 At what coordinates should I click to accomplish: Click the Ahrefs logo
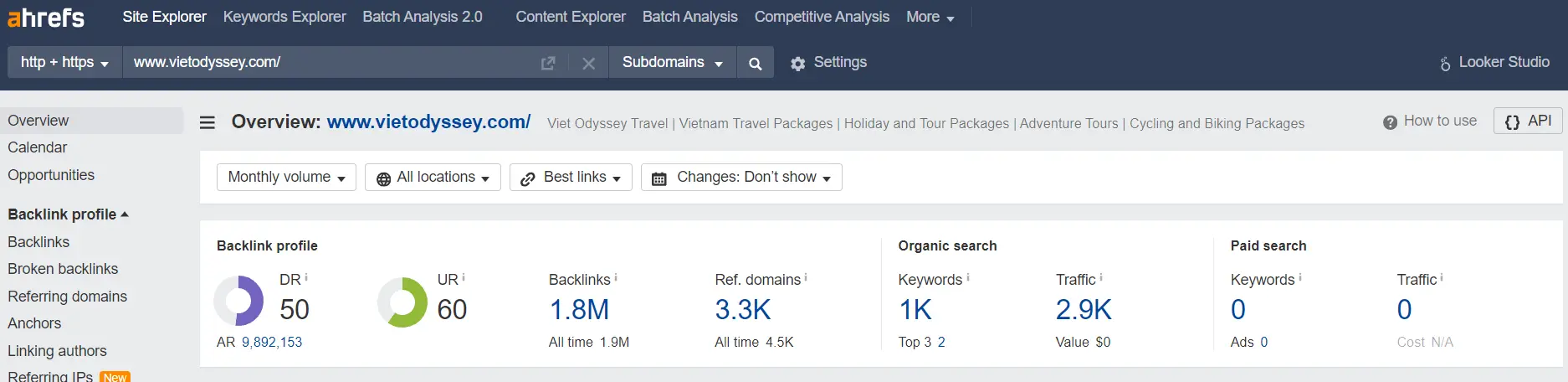click(x=46, y=17)
